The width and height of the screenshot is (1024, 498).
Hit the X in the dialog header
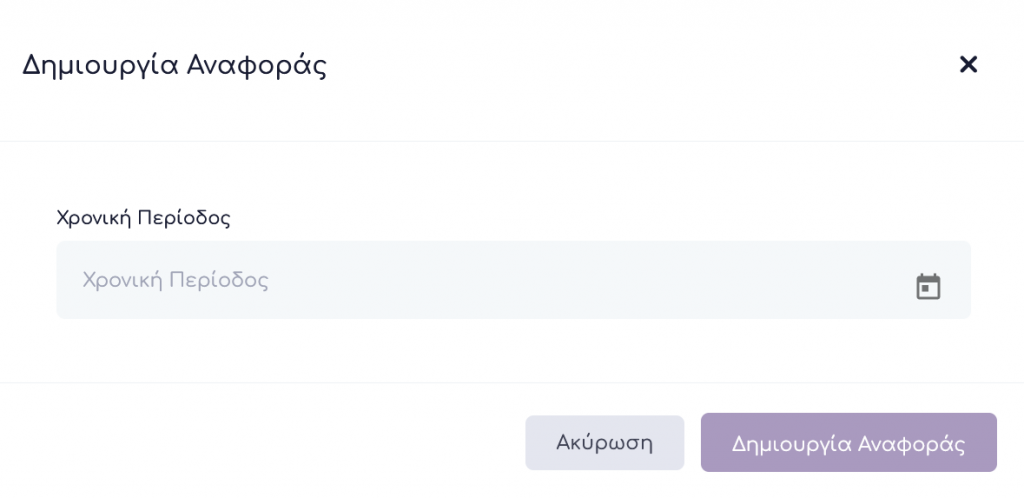pyautogui.click(x=968, y=65)
